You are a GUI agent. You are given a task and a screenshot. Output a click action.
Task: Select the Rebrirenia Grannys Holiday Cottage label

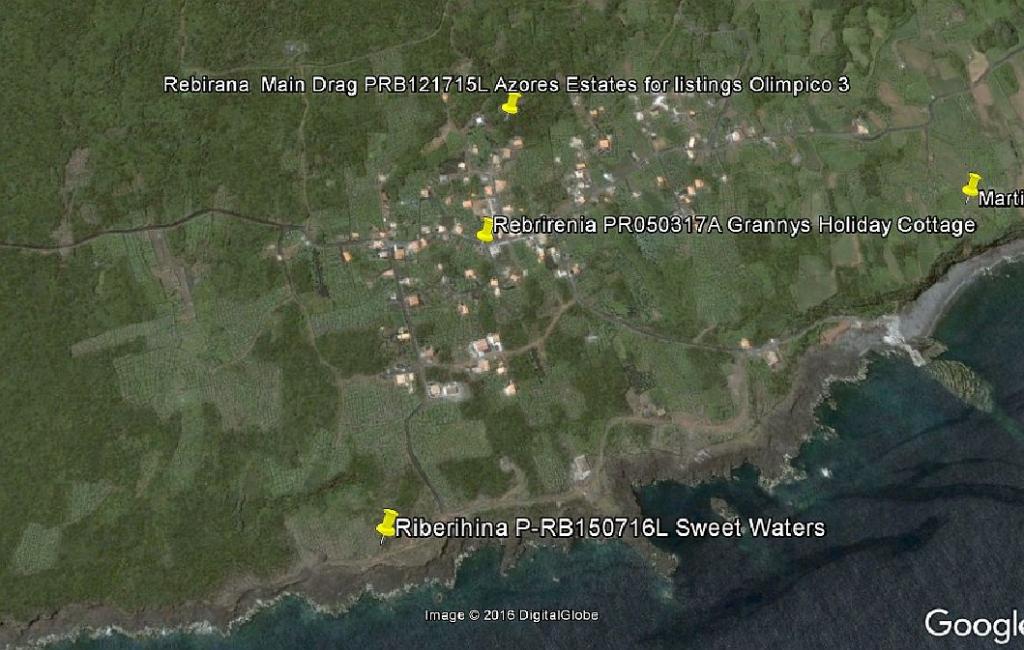coord(734,225)
